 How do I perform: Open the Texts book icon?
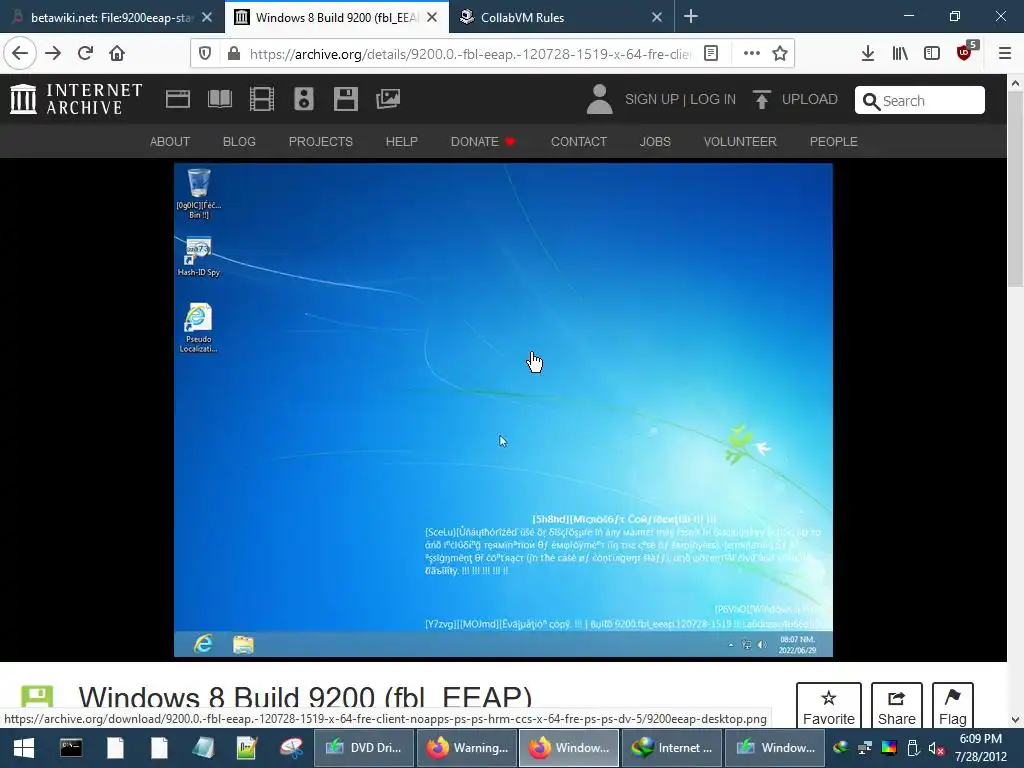point(220,99)
